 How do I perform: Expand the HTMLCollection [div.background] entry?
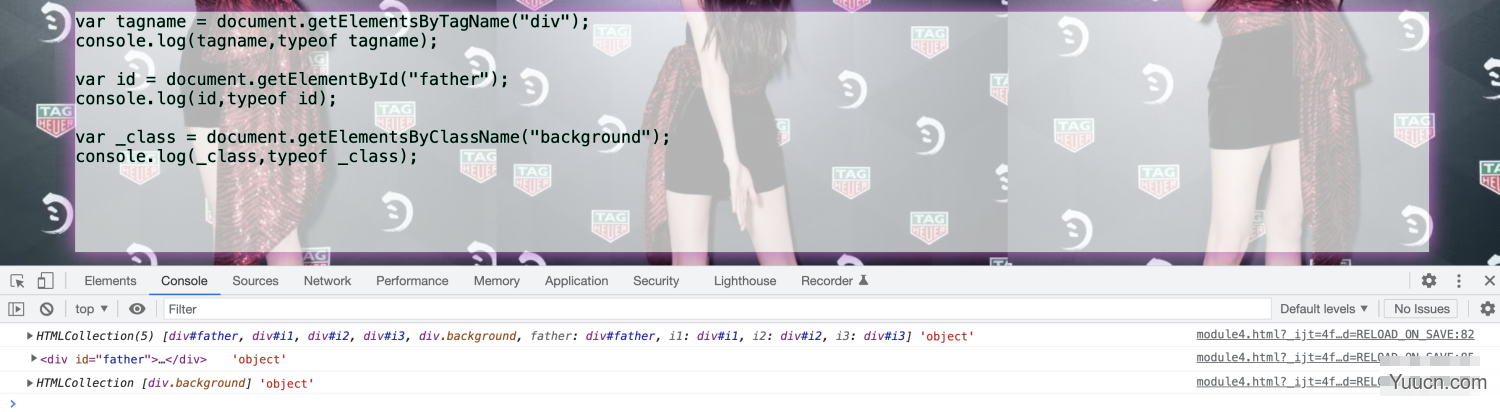tap(30, 383)
